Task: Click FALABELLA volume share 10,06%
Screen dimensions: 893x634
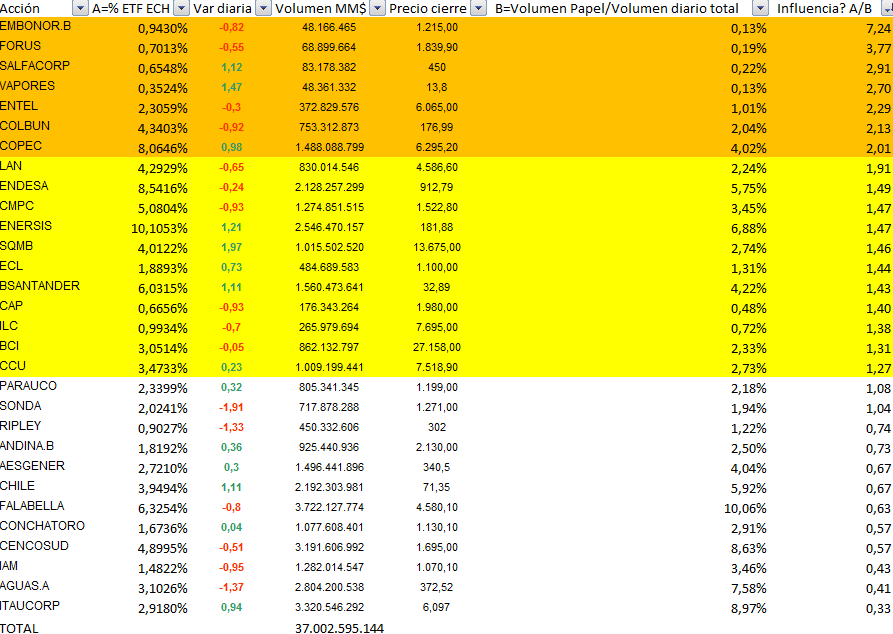Action: [745, 508]
